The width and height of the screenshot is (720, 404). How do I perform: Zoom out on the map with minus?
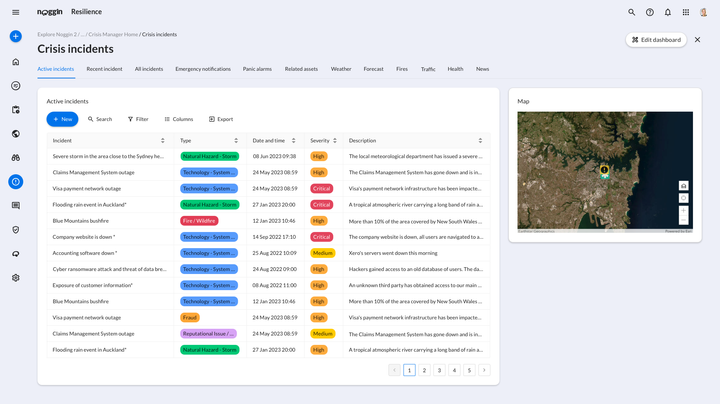pyautogui.click(x=683, y=220)
